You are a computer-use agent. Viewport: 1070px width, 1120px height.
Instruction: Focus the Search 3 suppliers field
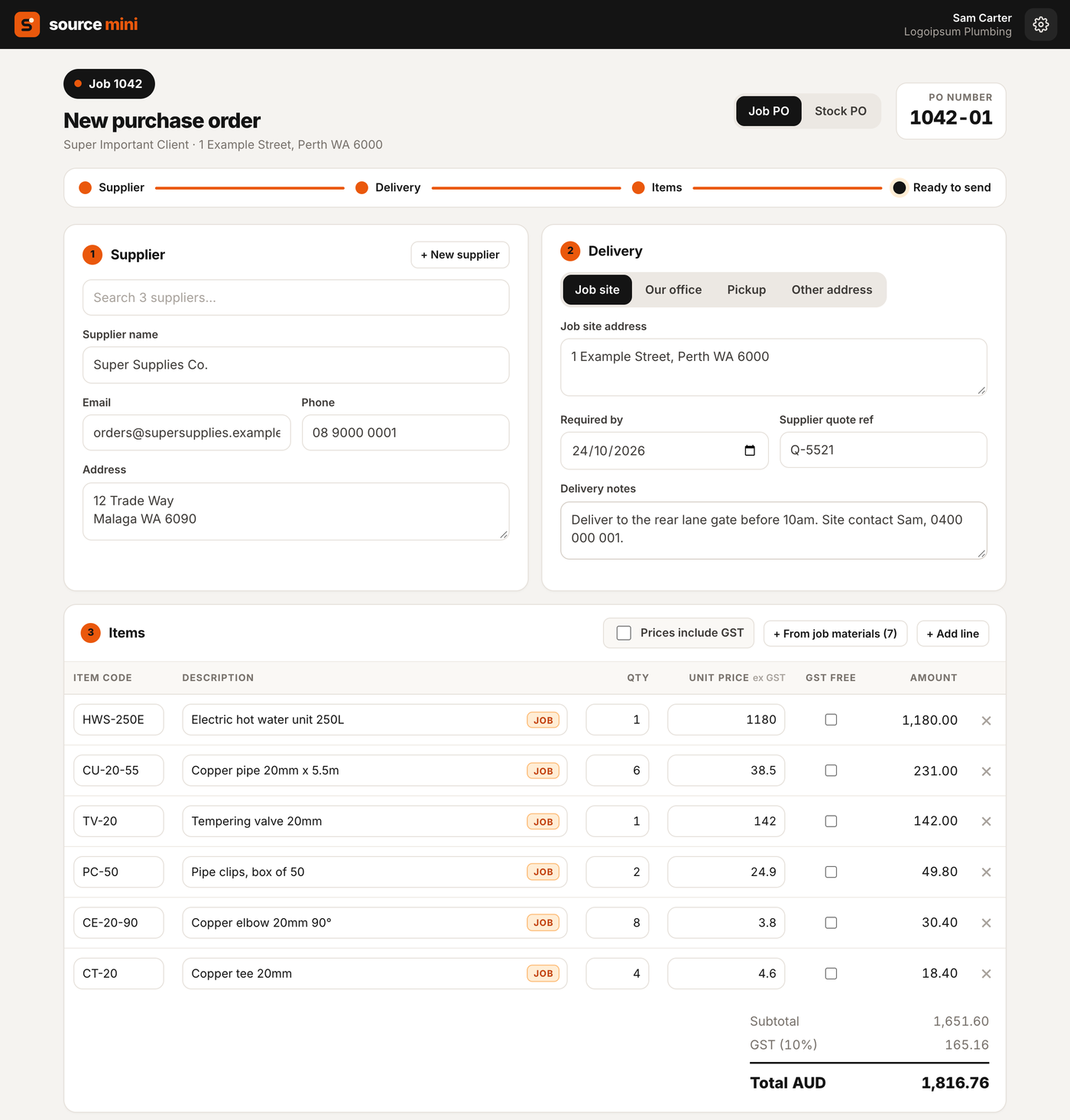click(x=296, y=297)
